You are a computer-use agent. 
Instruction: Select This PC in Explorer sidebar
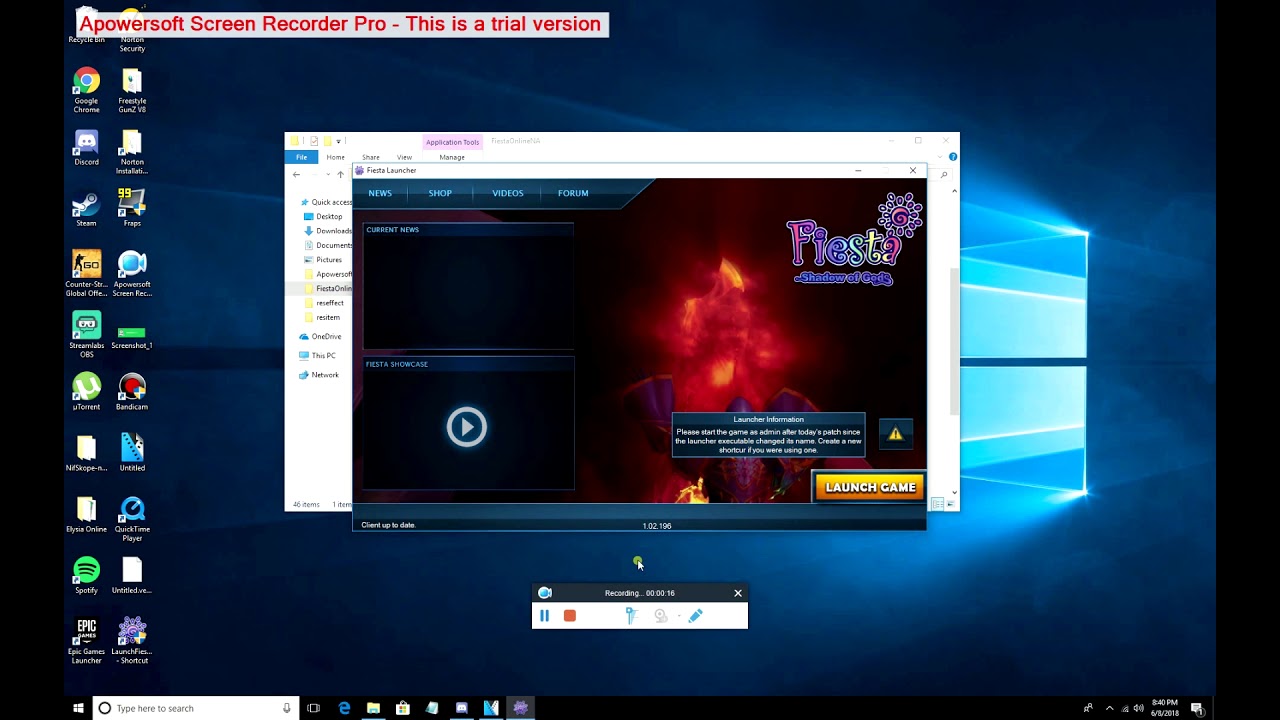click(x=317, y=355)
